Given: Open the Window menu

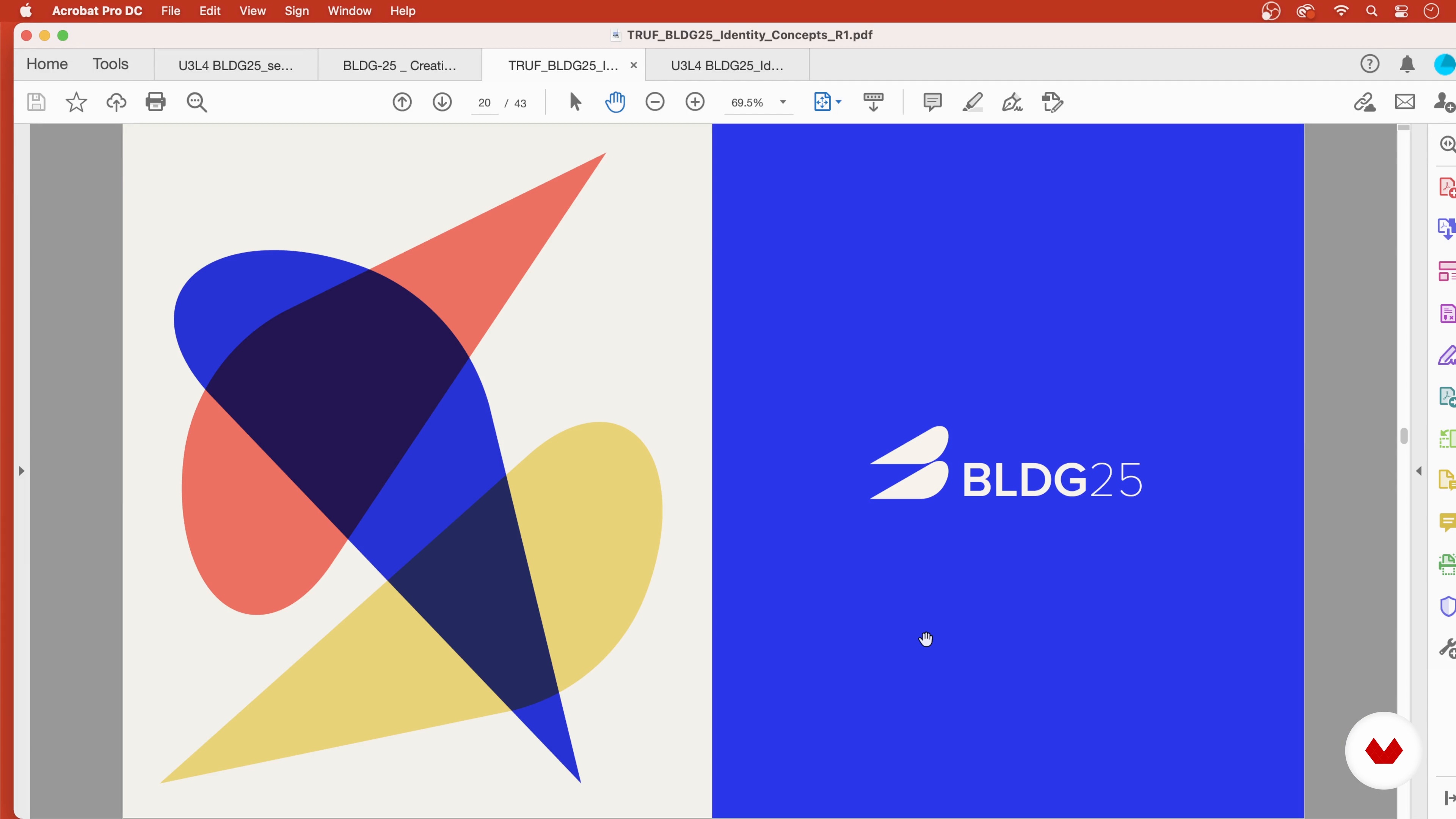Looking at the screenshot, I should 349,11.
